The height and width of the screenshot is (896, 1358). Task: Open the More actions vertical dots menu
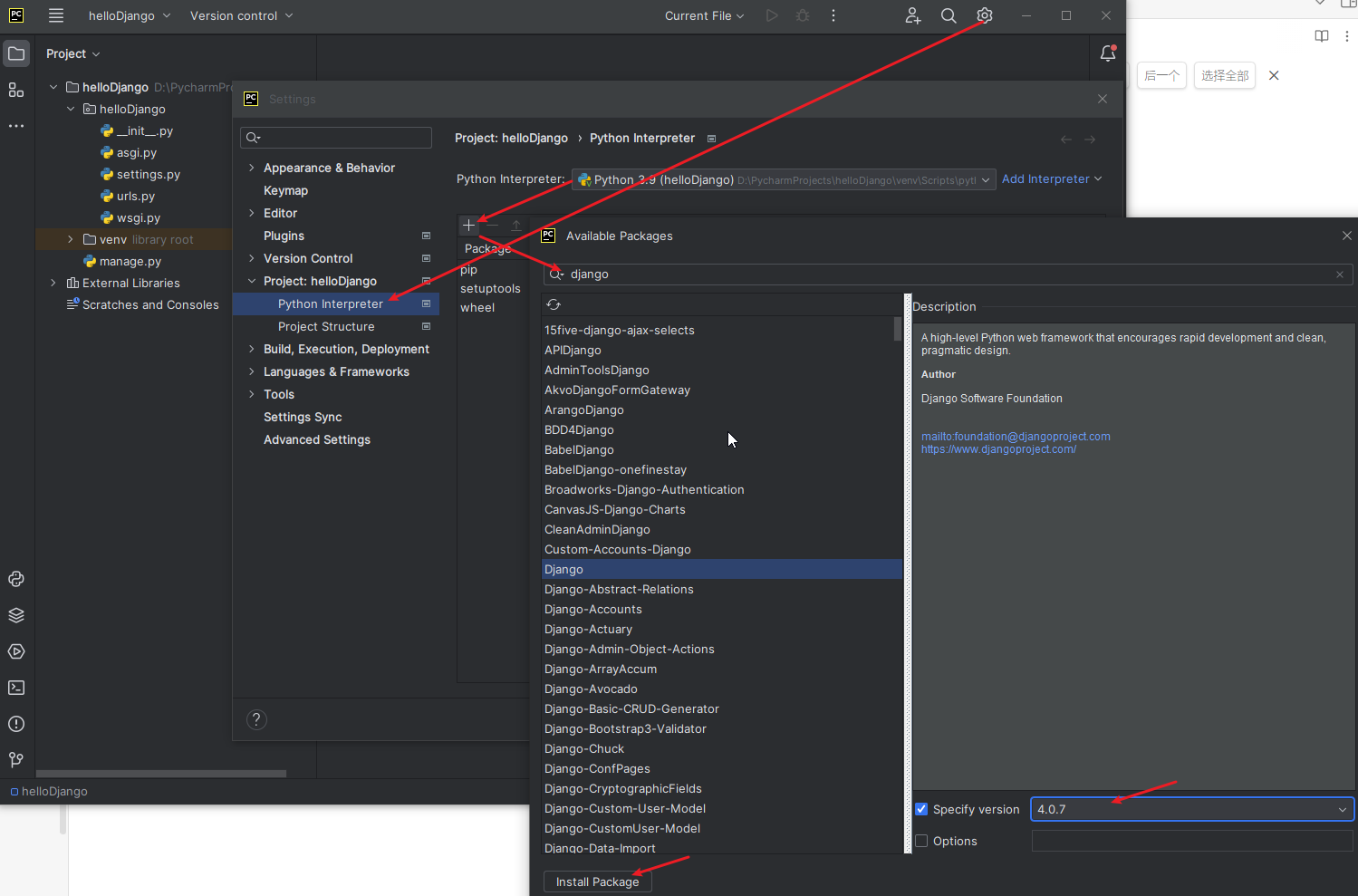coord(833,15)
